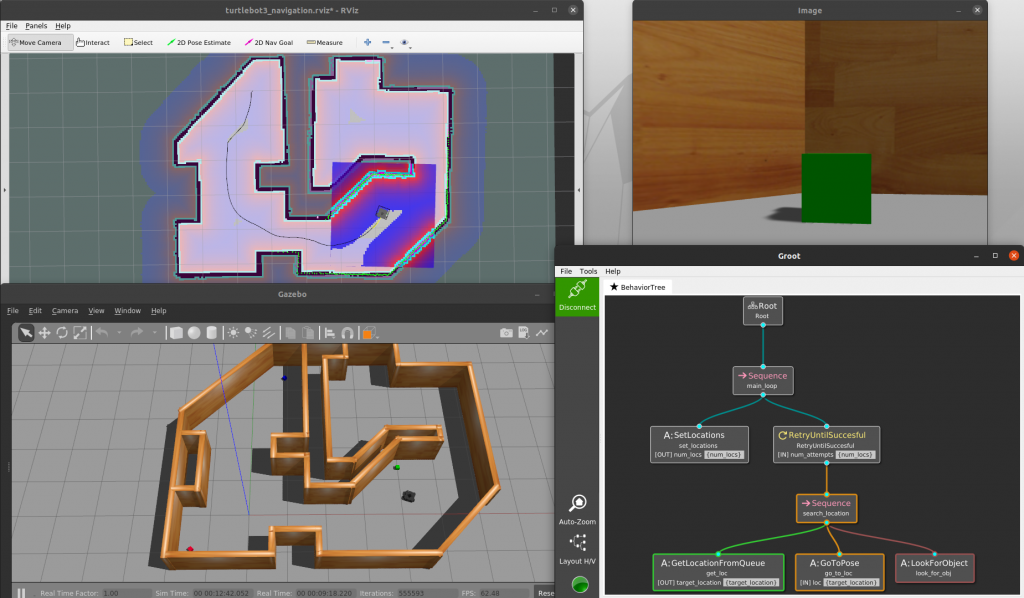This screenshot has width=1024, height=598.
Task: Toggle Gazebo snap magnet tool
Action: tap(347, 333)
